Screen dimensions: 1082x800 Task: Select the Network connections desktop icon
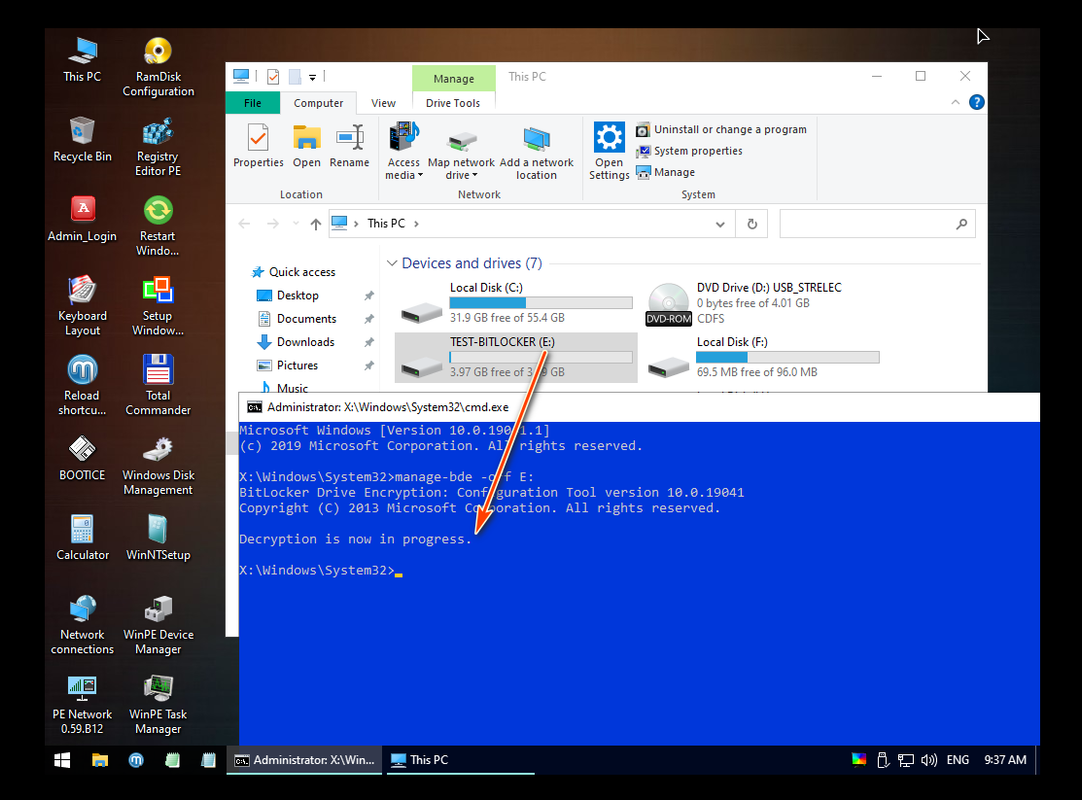point(82,625)
